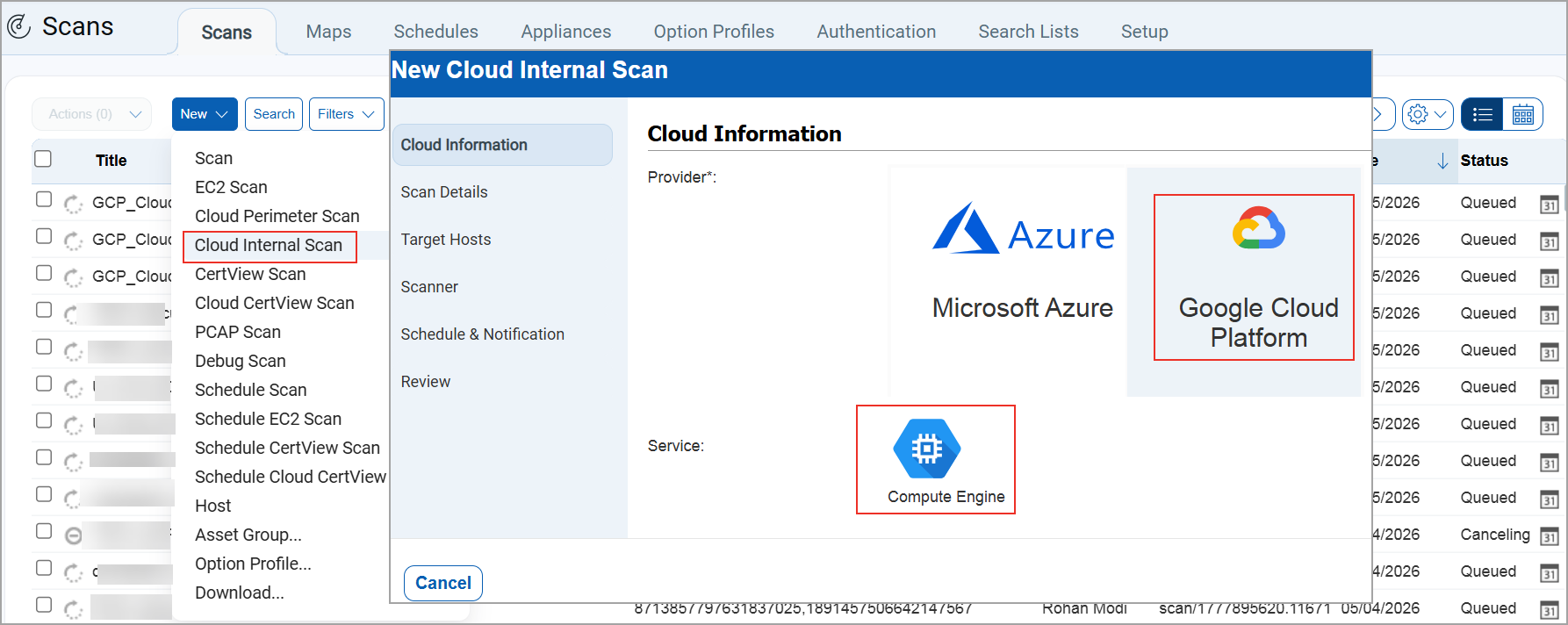
Task: Open the Maps tab
Action: (328, 32)
